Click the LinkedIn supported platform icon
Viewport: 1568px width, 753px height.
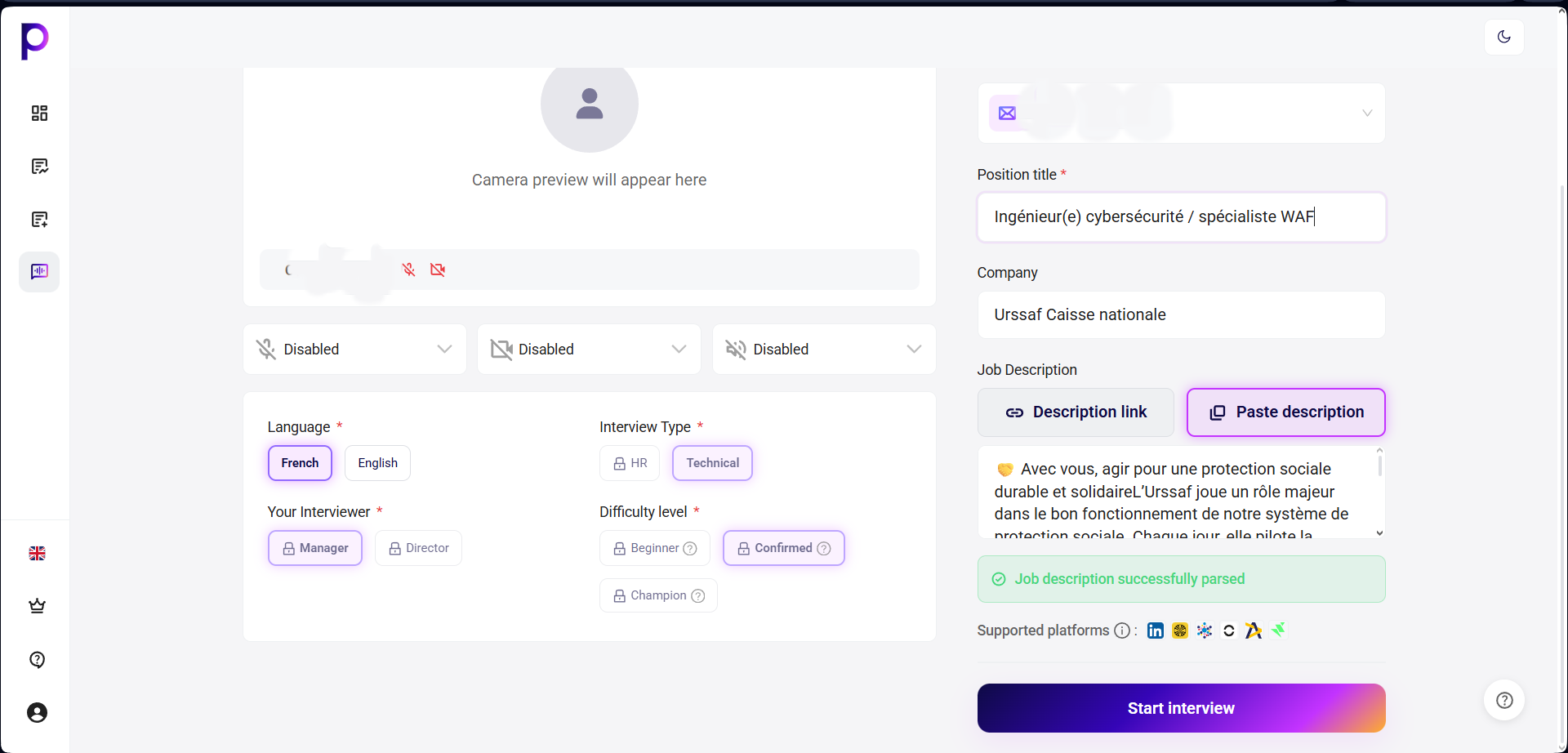pos(1155,630)
